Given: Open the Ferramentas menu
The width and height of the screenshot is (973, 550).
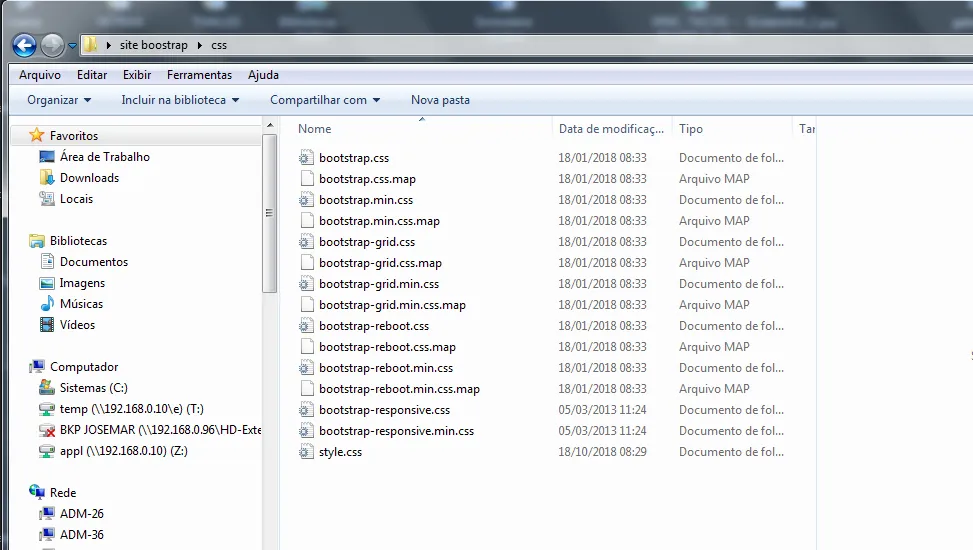Looking at the screenshot, I should pos(199,74).
